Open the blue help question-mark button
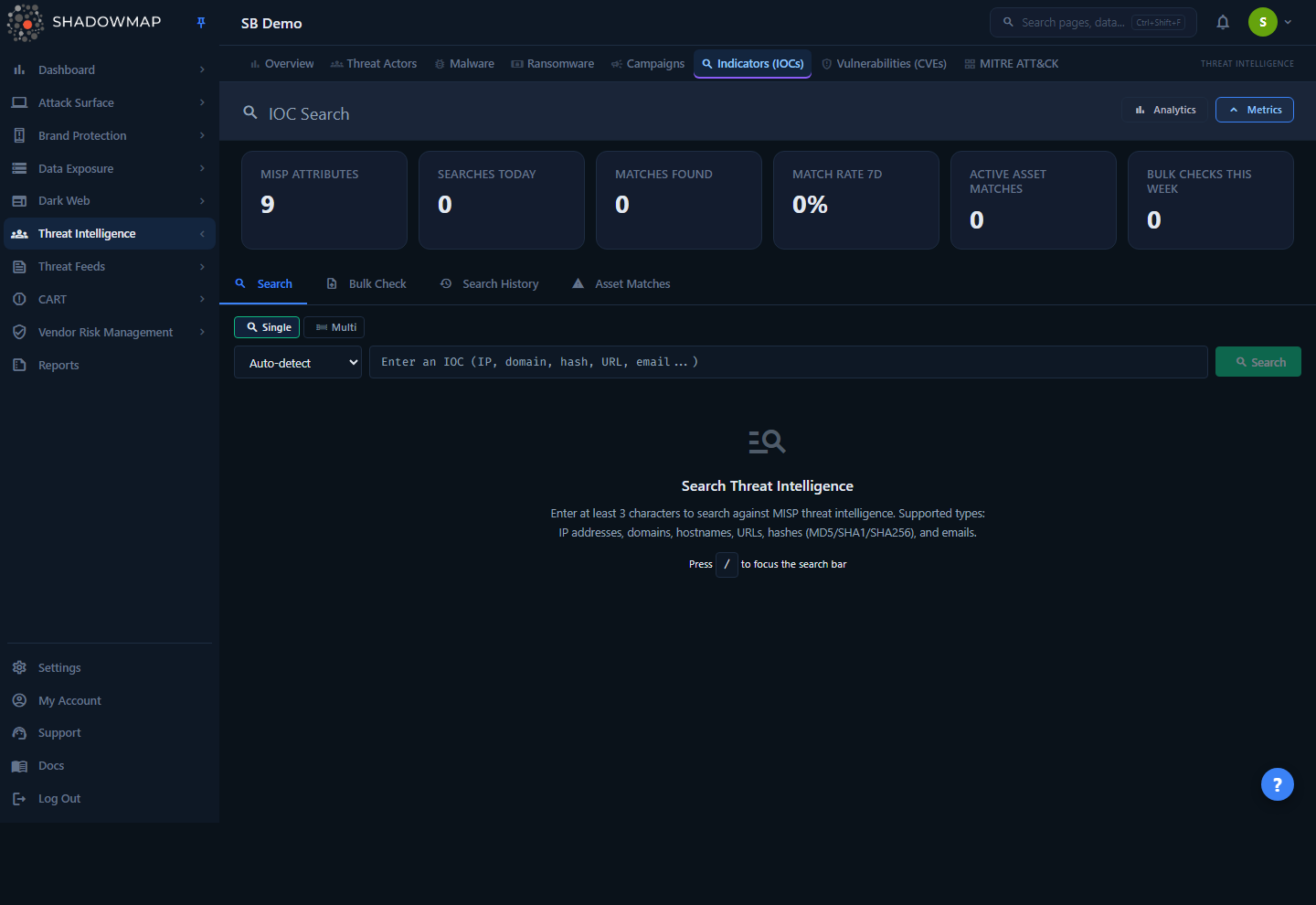 pos(1278,784)
